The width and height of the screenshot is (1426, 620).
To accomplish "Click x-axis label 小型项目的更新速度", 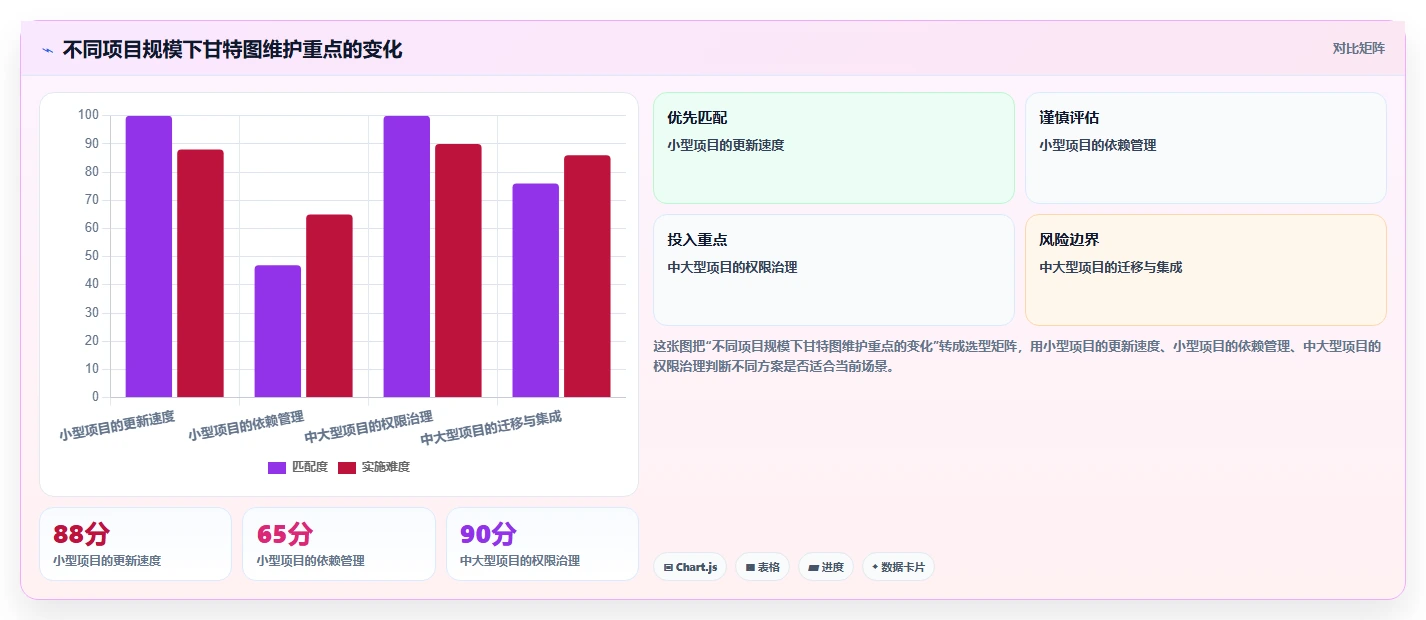I will click(x=116, y=425).
